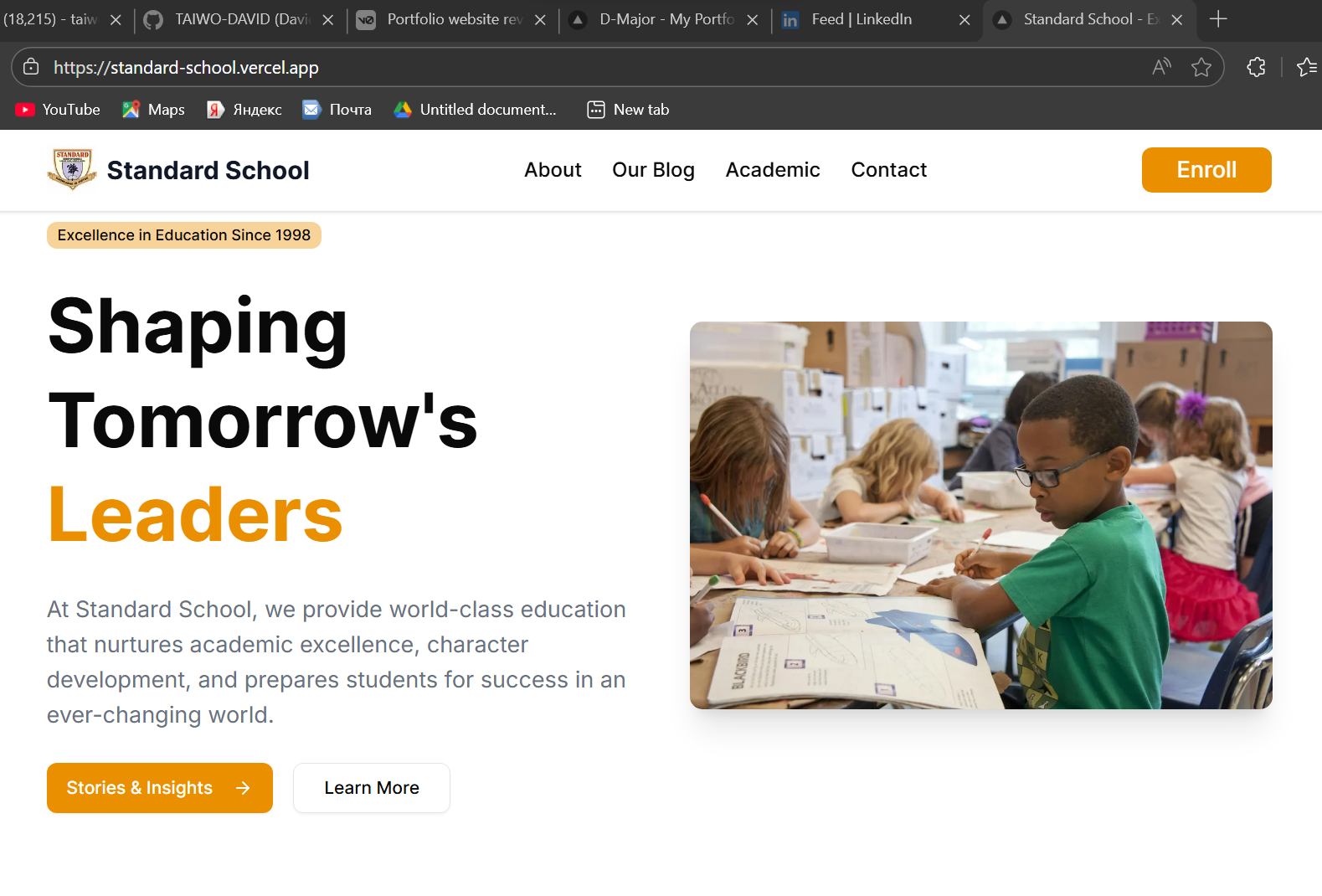Close the TAIWO-DAVID GitHub tab
Viewport: 1322px width, 896px height.
point(328,20)
